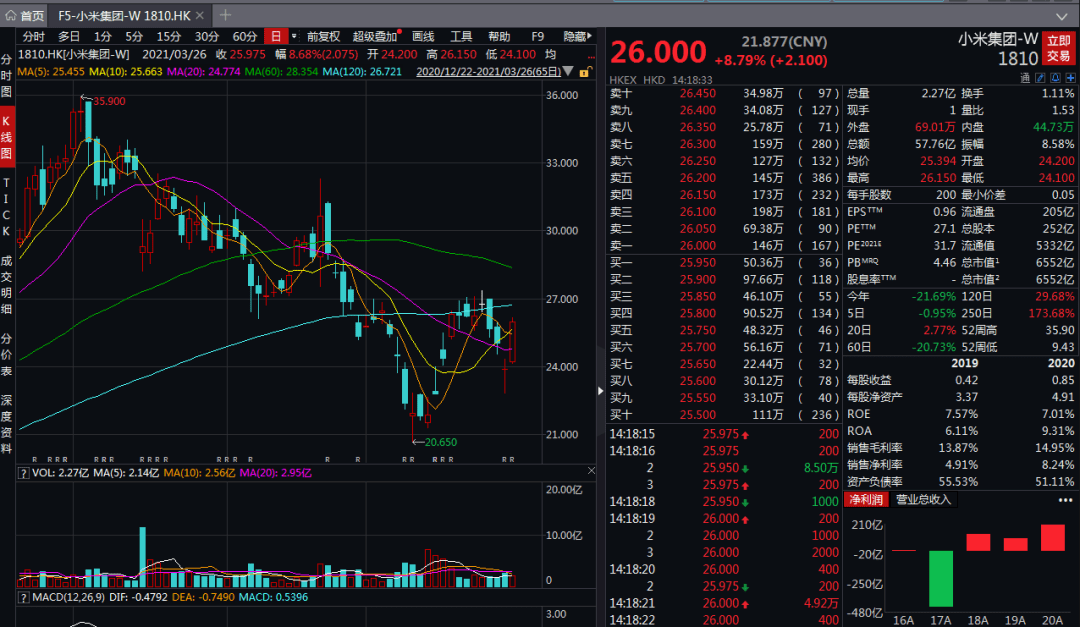Screen dimensions: 1080x627
Task: Close the VOL indicator panel
Action: click(591, 471)
